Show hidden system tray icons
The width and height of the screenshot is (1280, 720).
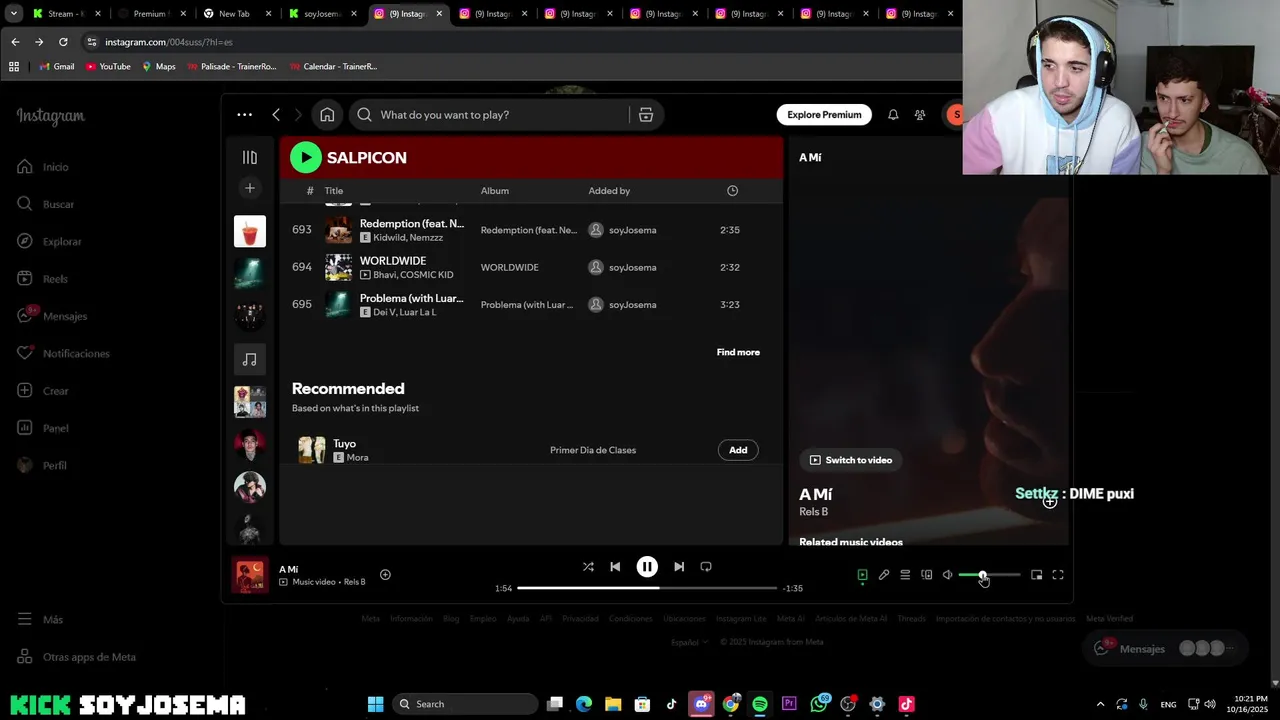point(1100,704)
